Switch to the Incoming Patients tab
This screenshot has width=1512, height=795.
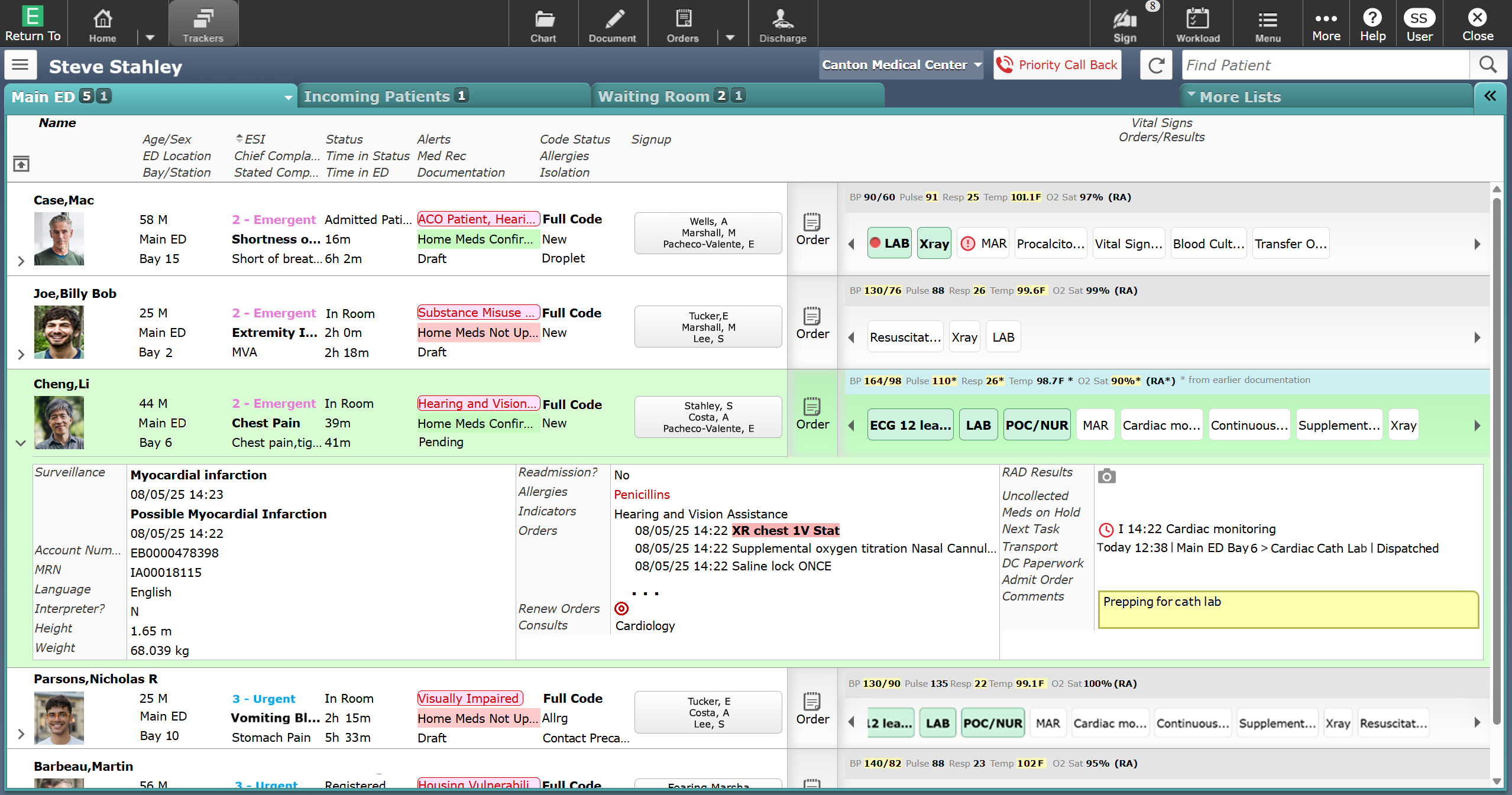443,96
